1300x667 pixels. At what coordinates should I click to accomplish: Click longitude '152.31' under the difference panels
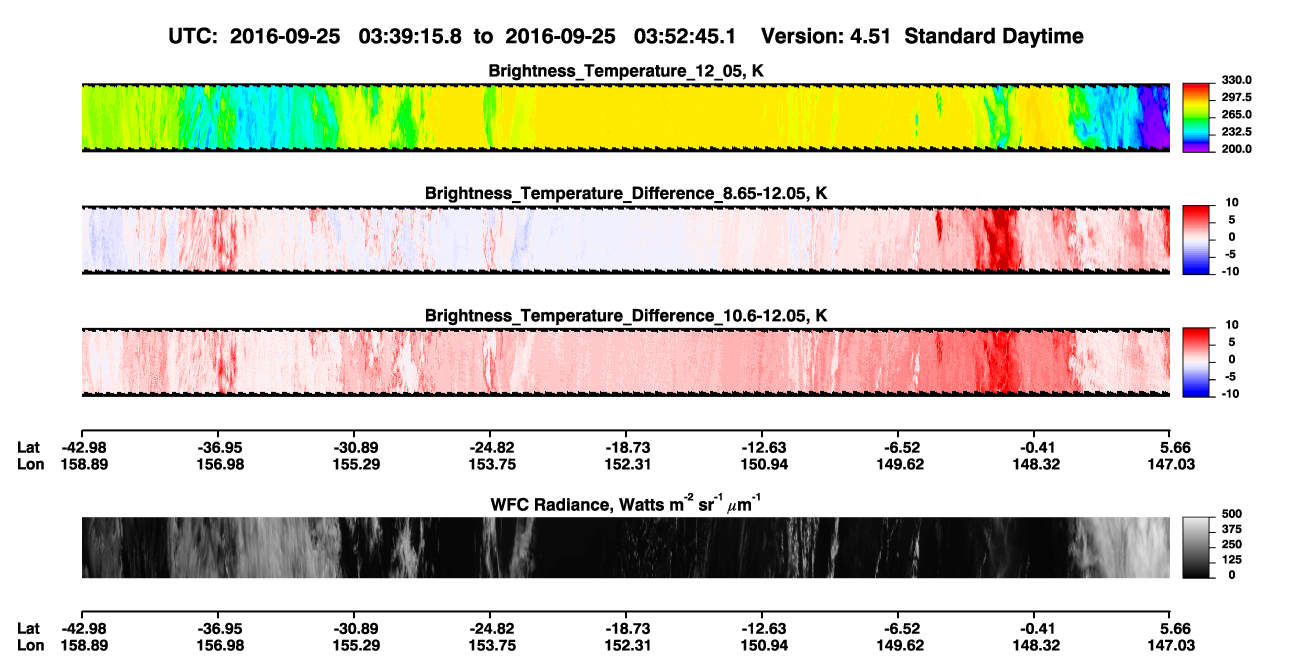pos(625,464)
